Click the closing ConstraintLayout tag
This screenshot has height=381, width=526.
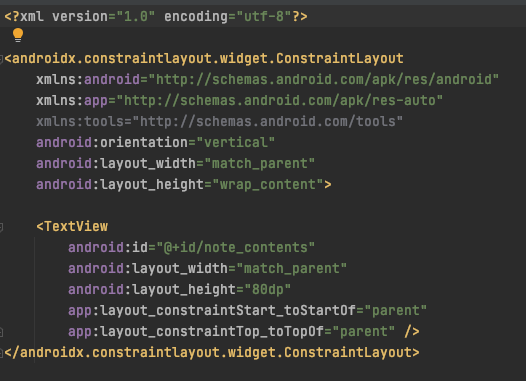[212, 352]
